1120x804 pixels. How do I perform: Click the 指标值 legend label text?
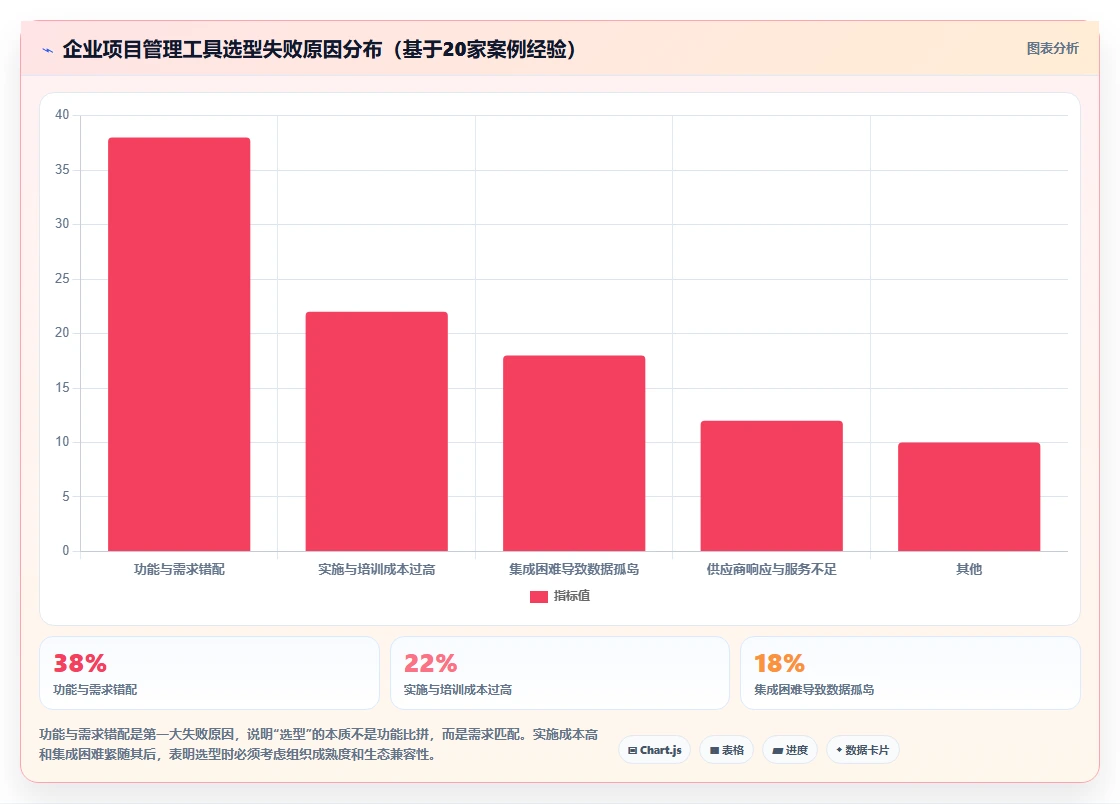[x=571, y=596]
